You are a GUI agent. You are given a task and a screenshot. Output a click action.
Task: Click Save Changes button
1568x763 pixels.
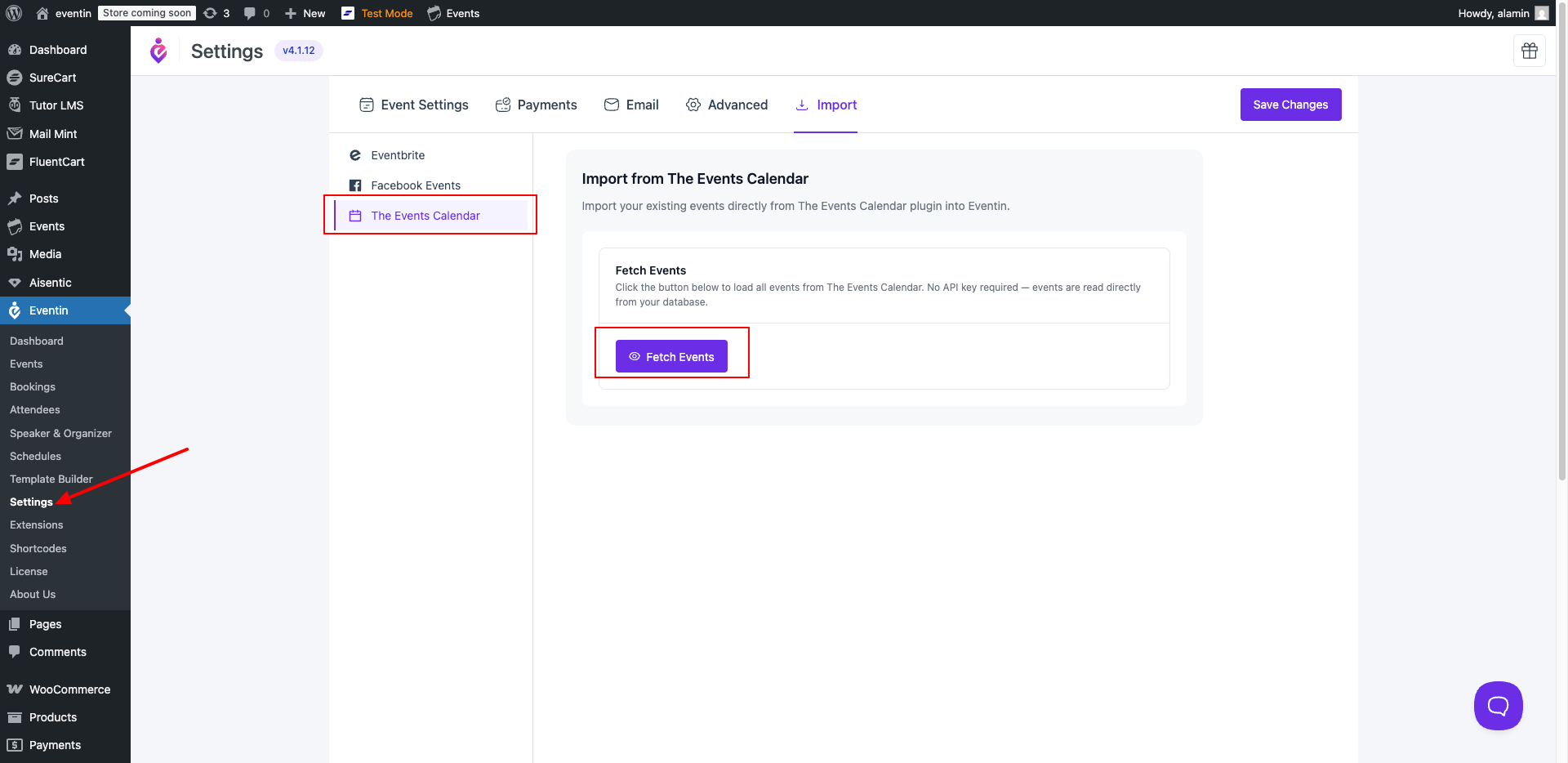click(1290, 105)
